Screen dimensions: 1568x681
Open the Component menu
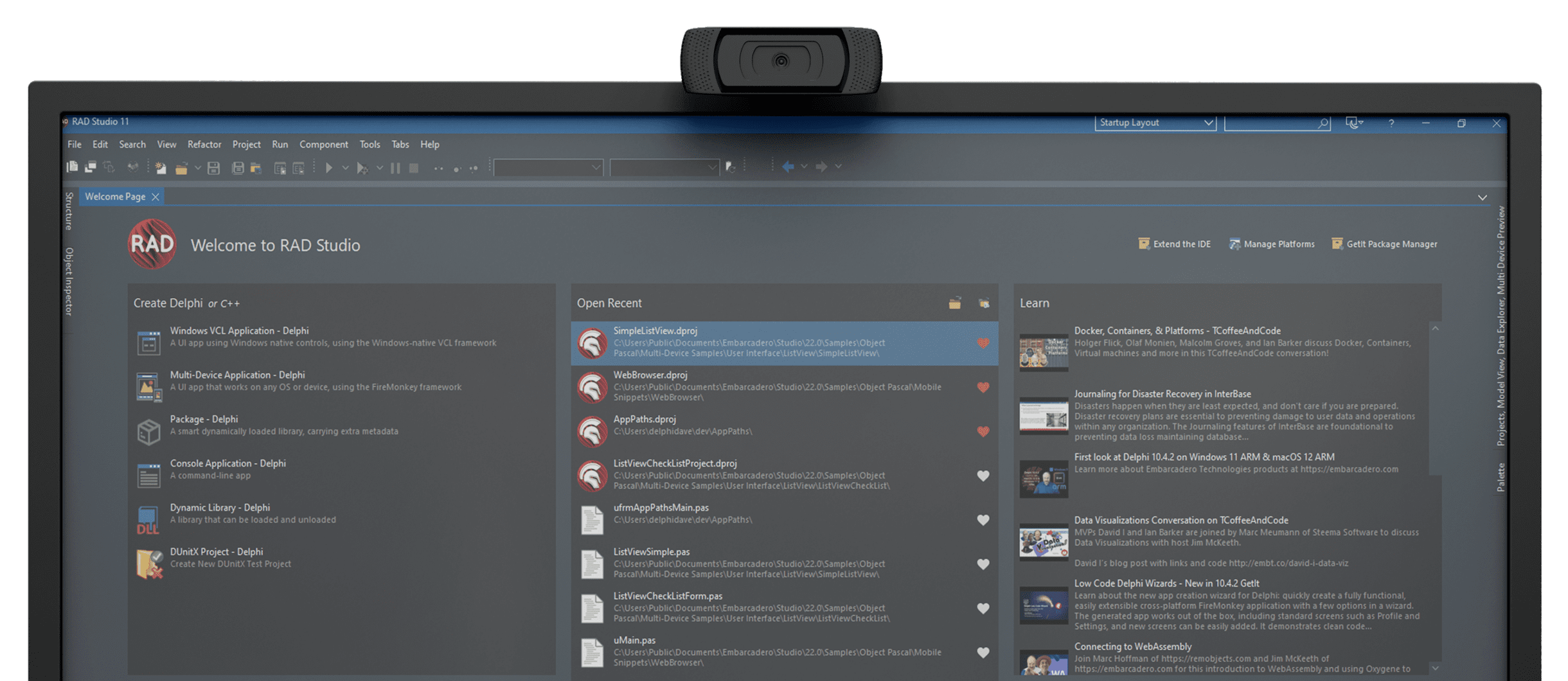(324, 145)
